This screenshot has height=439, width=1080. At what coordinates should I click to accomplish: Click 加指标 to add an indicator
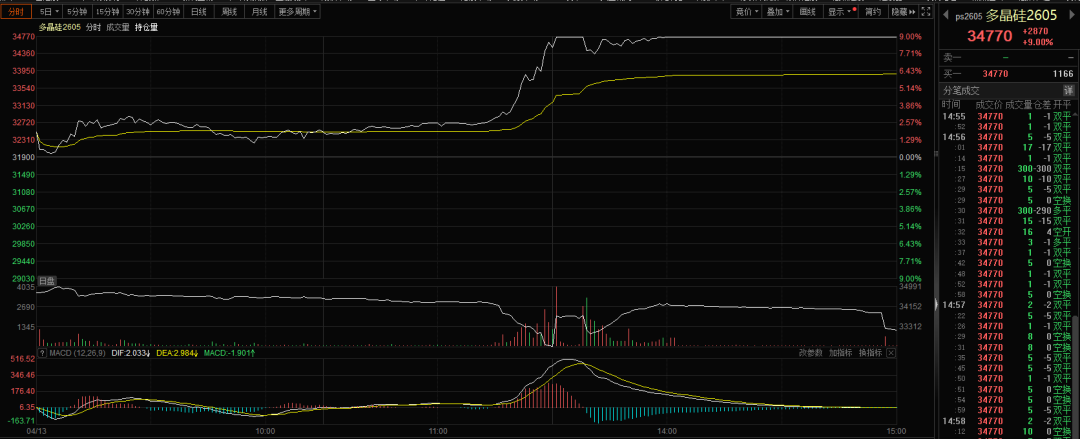tap(840, 352)
